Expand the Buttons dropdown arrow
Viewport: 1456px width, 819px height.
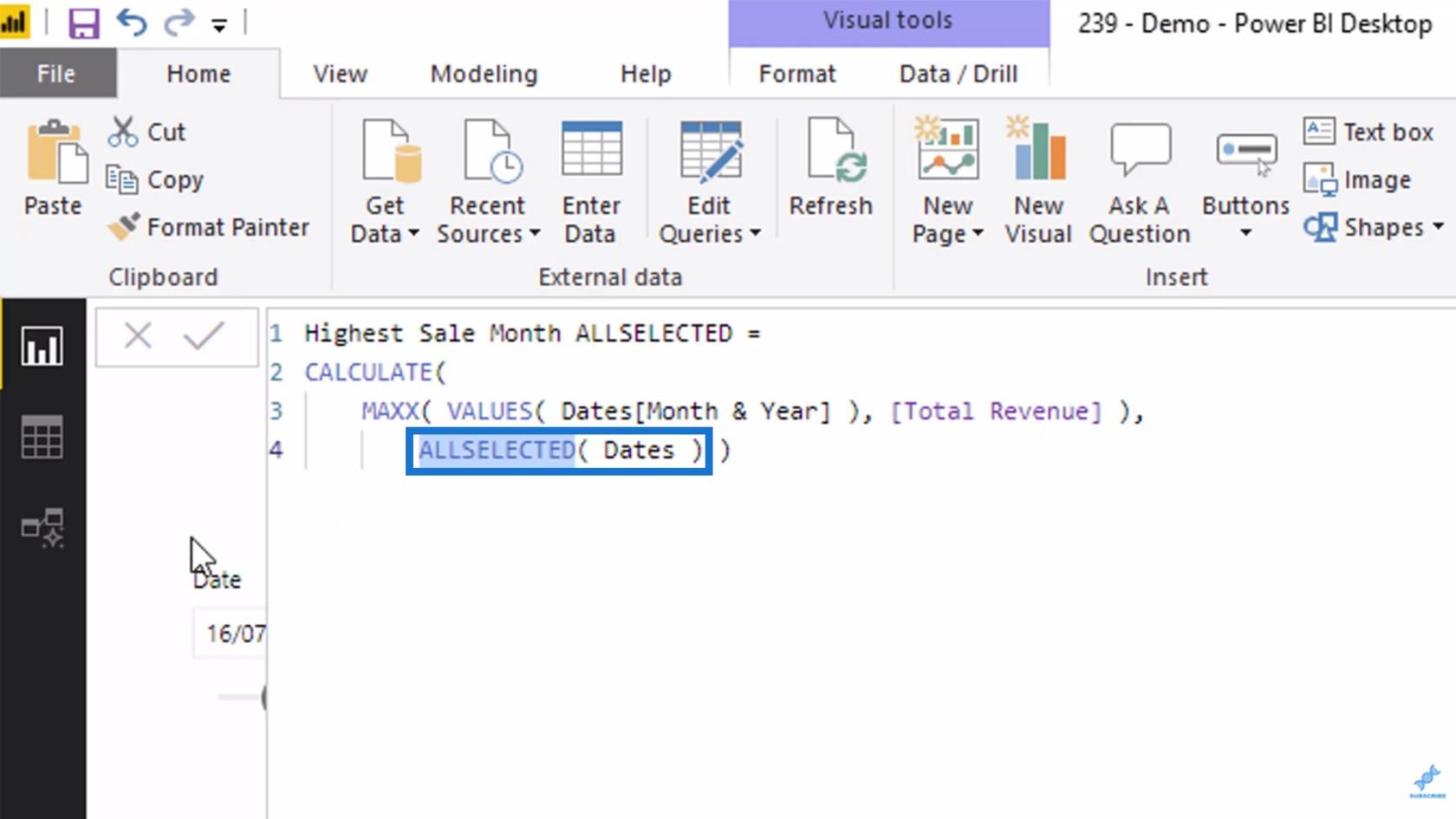1245,232
